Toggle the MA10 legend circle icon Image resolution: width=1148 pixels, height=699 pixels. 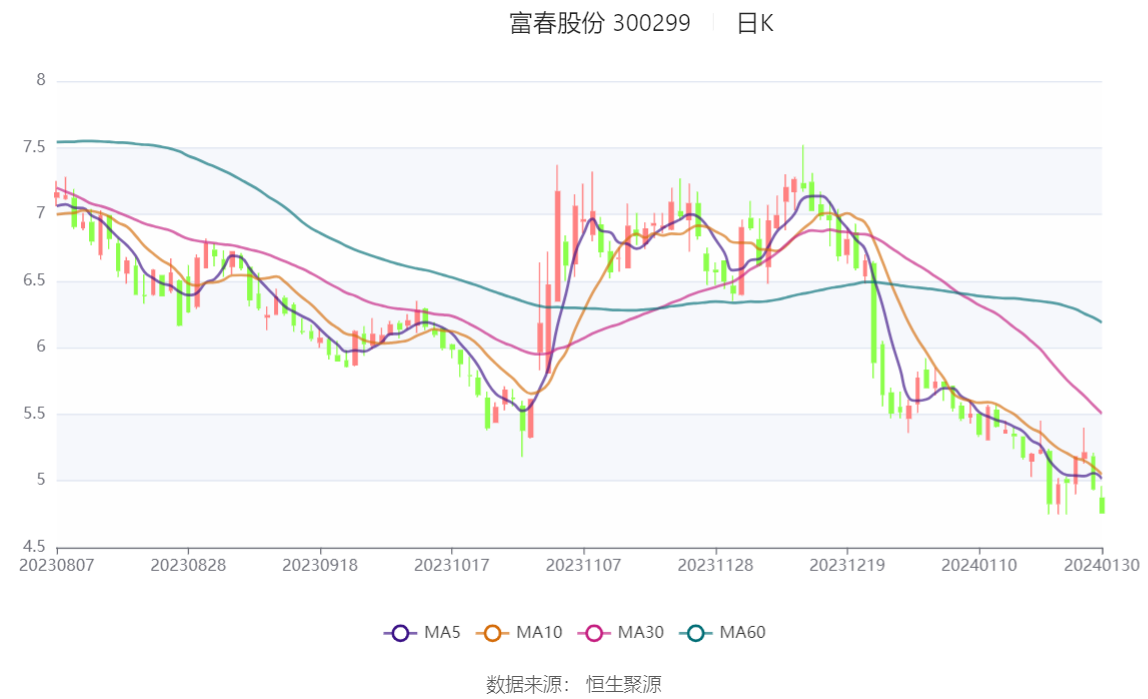pyautogui.click(x=492, y=633)
